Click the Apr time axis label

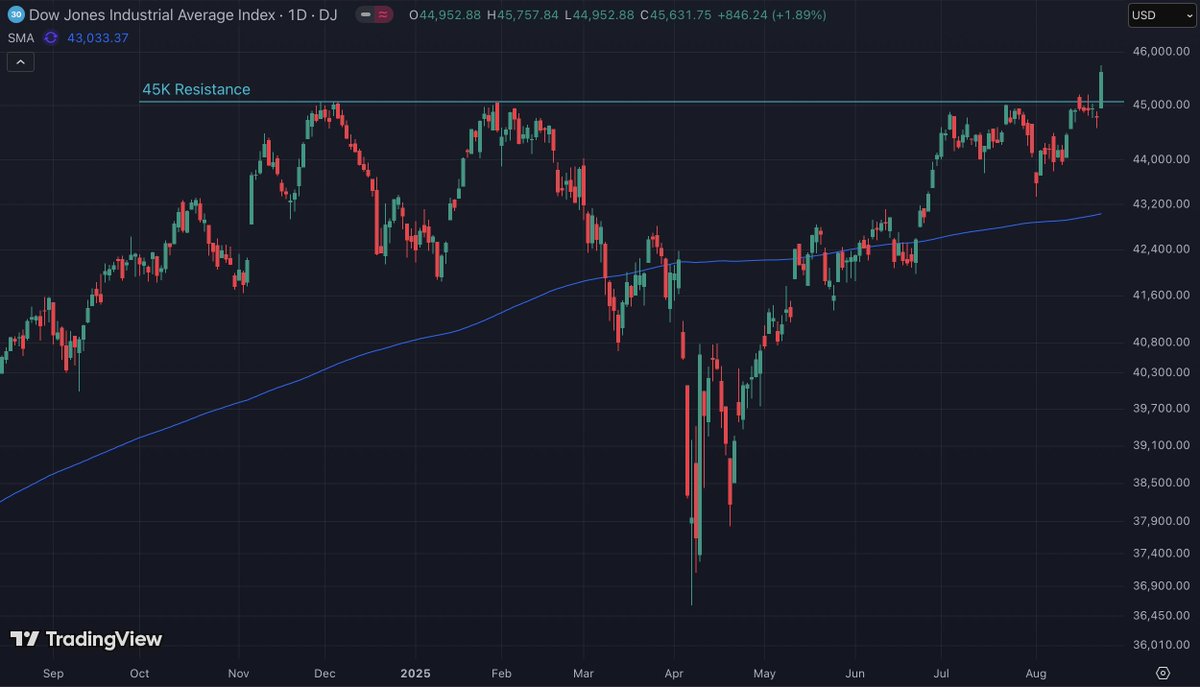pos(675,673)
